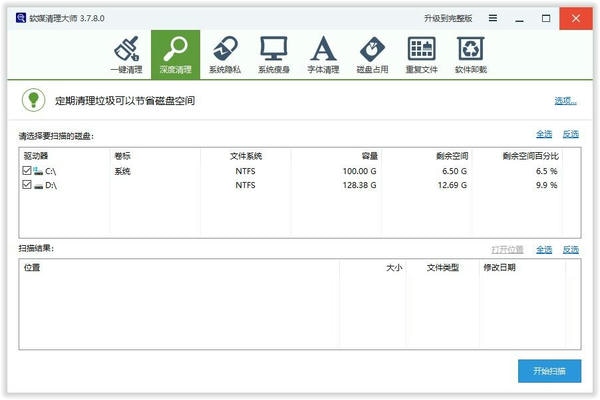Sort by 剩余空间 column header
The width and height of the screenshot is (600, 400).
[427, 156]
